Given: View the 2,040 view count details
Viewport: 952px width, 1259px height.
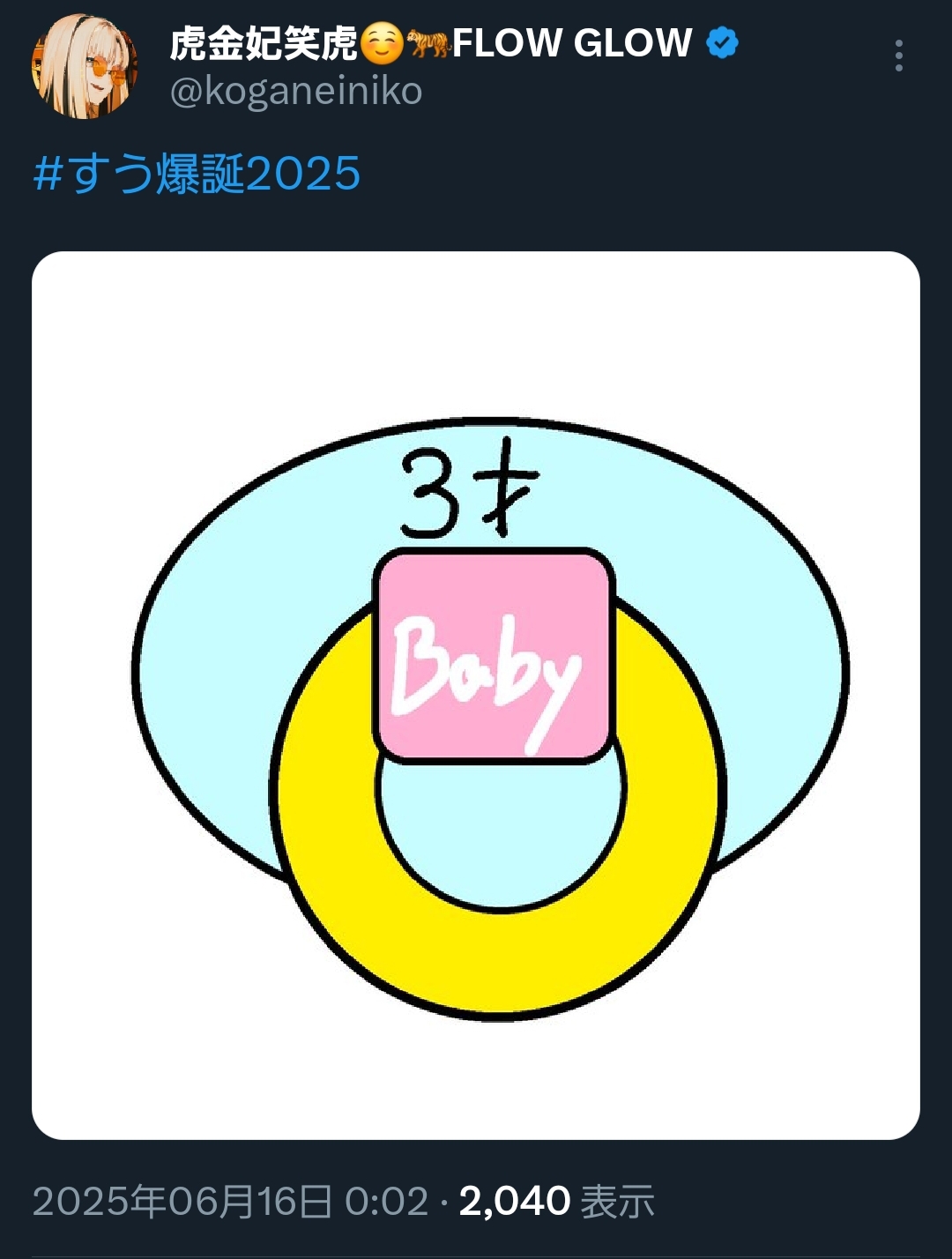Looking at the screenshot, I should pyautogui.click(x=515, y=1202).
